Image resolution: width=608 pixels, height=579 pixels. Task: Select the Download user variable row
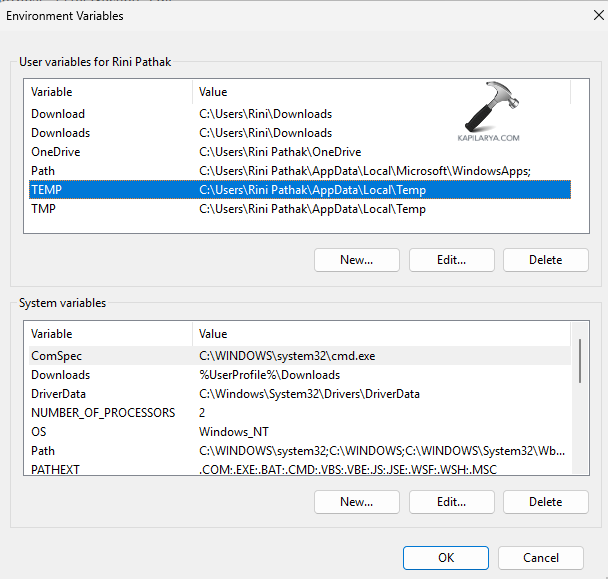297,114
